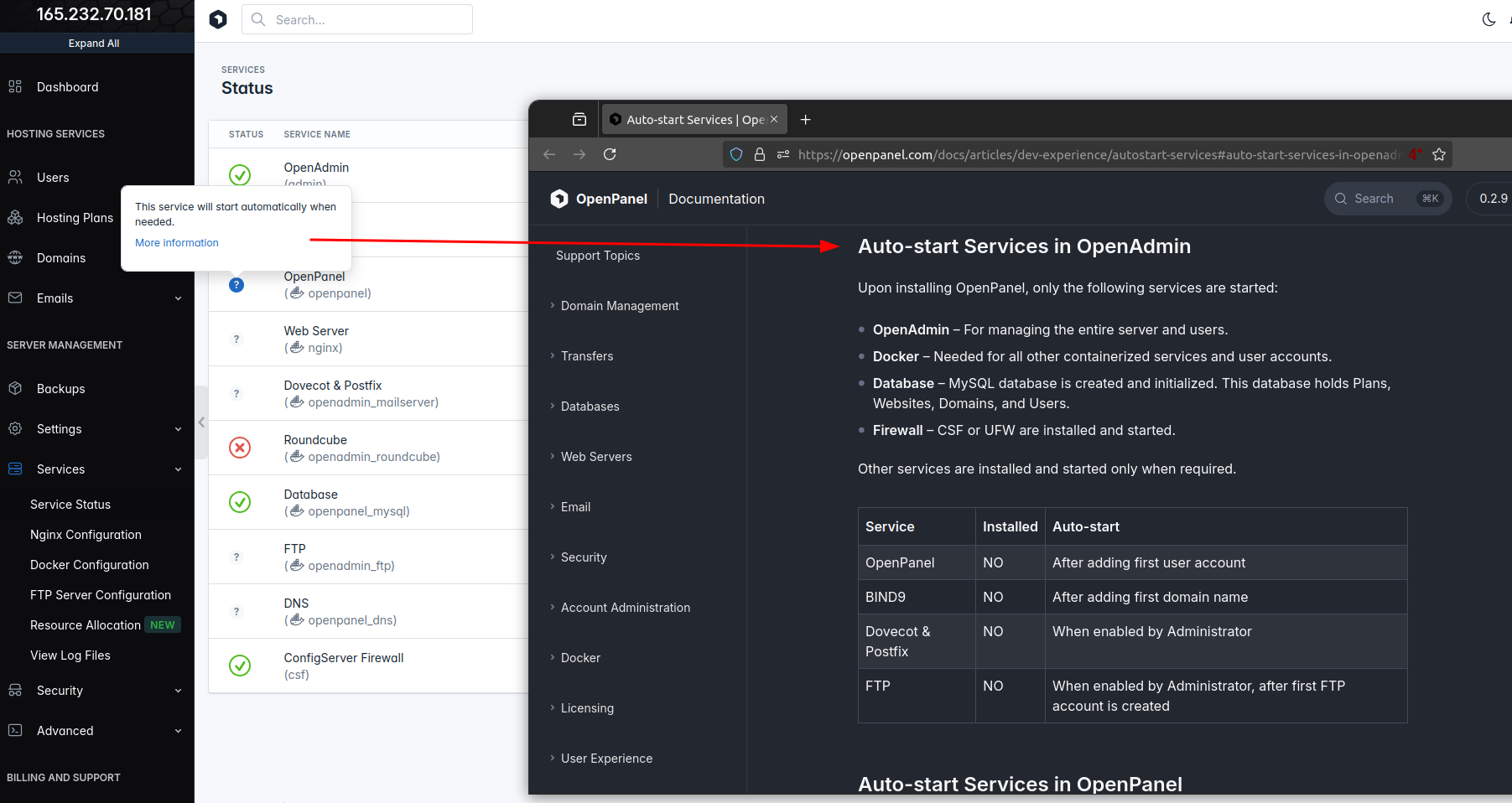The height and width of the screenshot is (803, 1512).
Task: Open the browser tab overview icon
Action: (579, 120)
